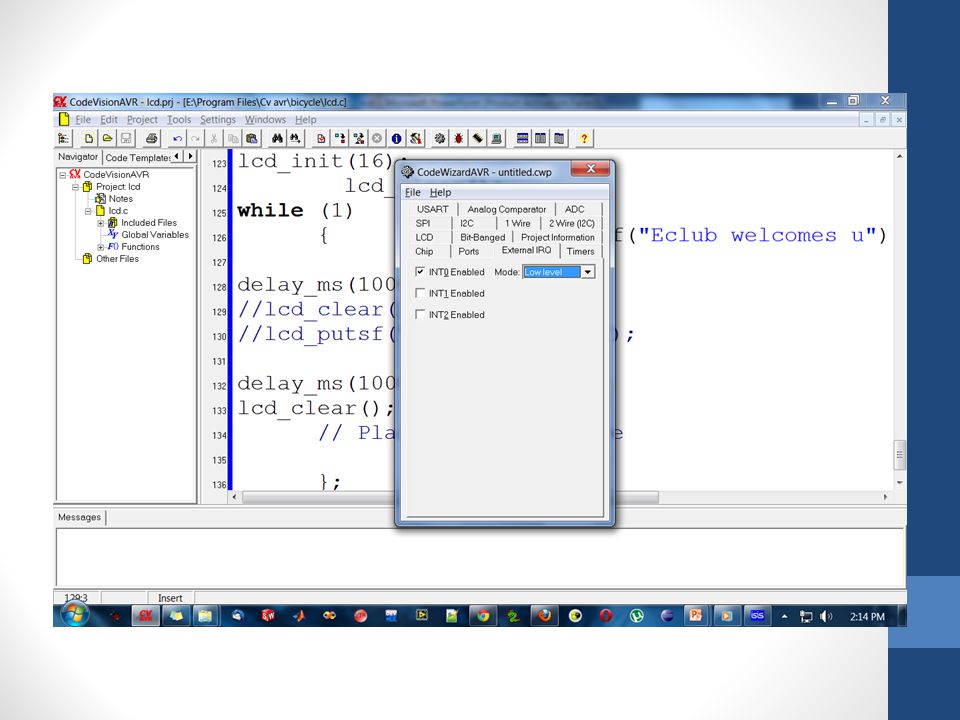
Task: Toggle navigator tree toolbar icon
Action: tap(63, 138)
